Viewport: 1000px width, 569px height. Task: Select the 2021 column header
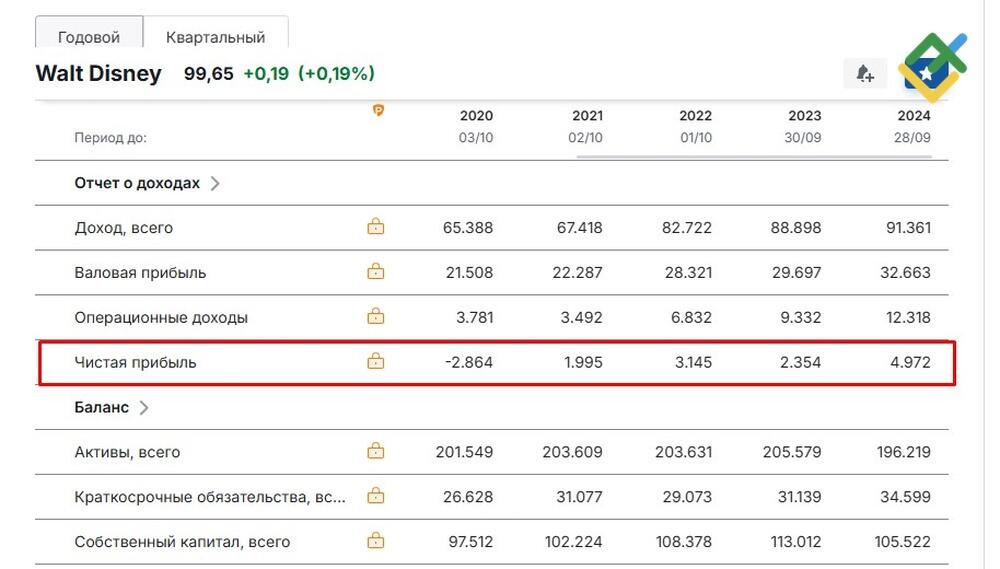point(587,115)
